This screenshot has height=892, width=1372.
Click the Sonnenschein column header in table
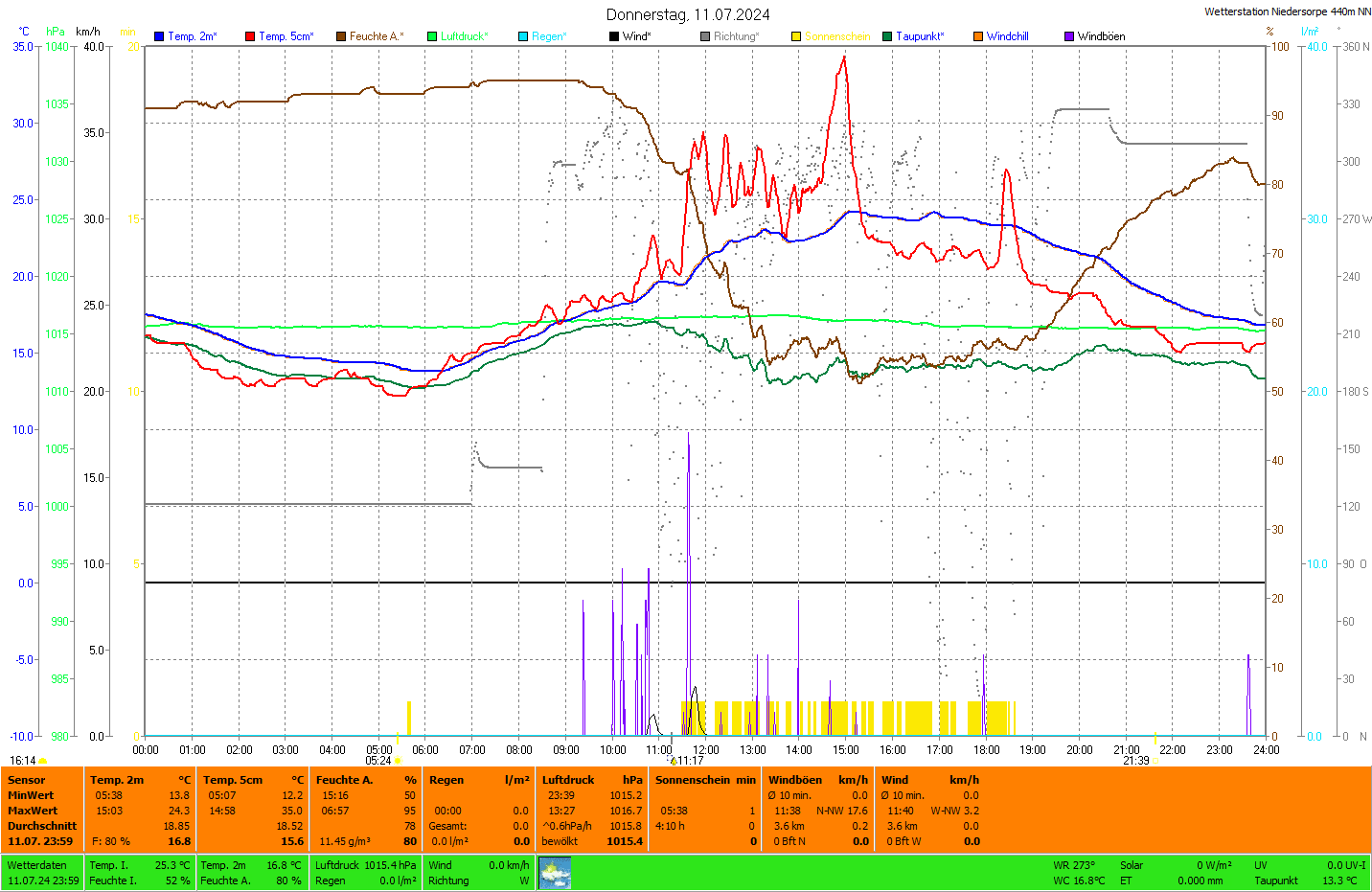pos(693,780)
